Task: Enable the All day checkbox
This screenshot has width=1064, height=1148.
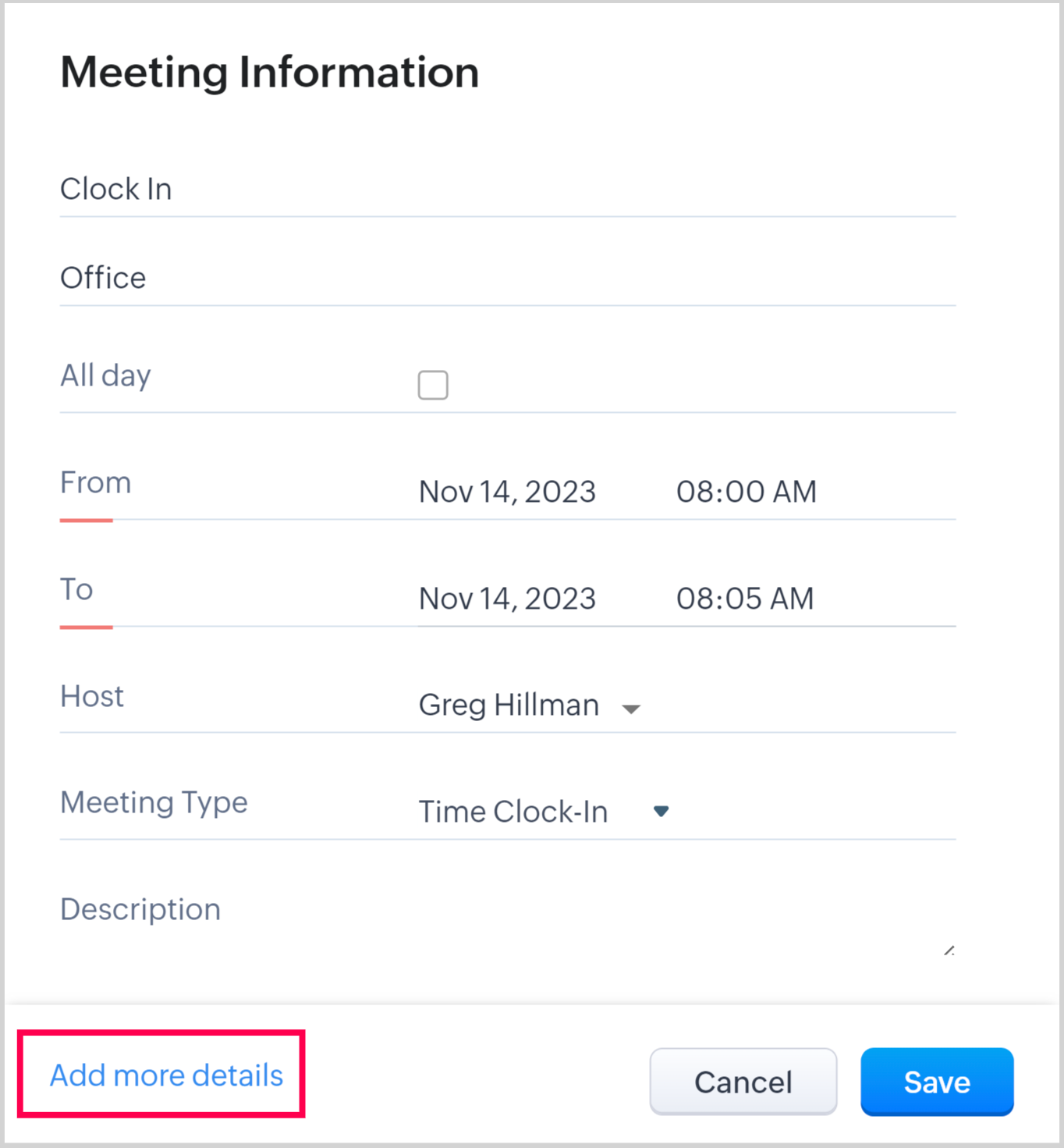Action: [x=433, y=385]
